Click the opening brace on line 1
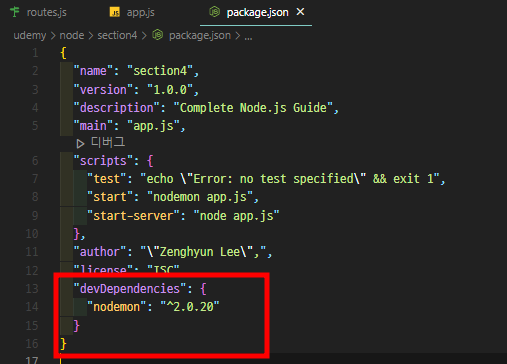Viewport: 507px width, 364px height. 63,53
